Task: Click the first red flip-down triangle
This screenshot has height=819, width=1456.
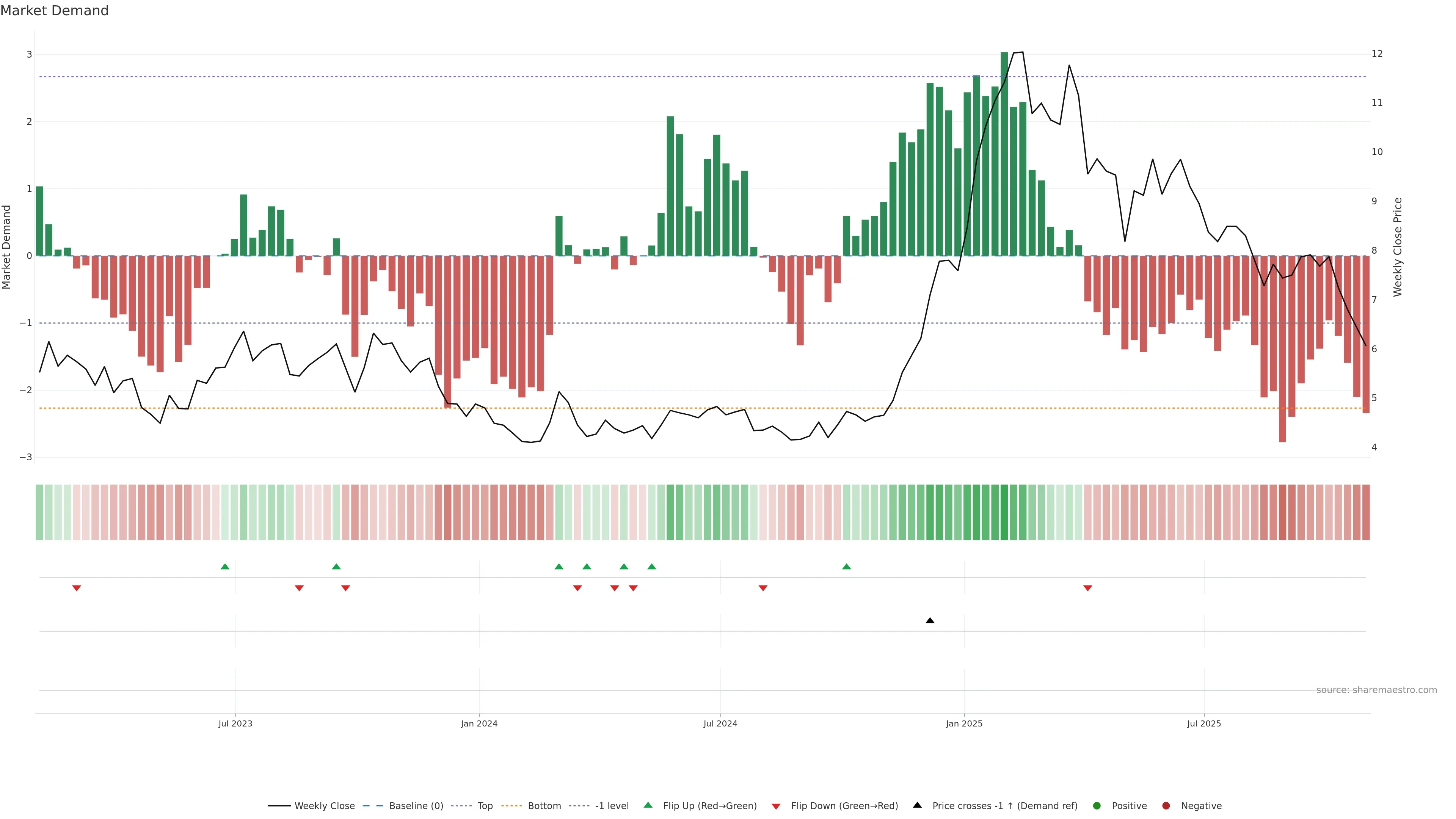Action: tap(77, 588)
